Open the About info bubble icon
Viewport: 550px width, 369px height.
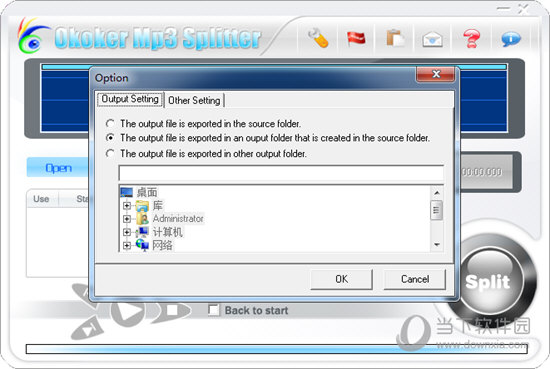511,39
